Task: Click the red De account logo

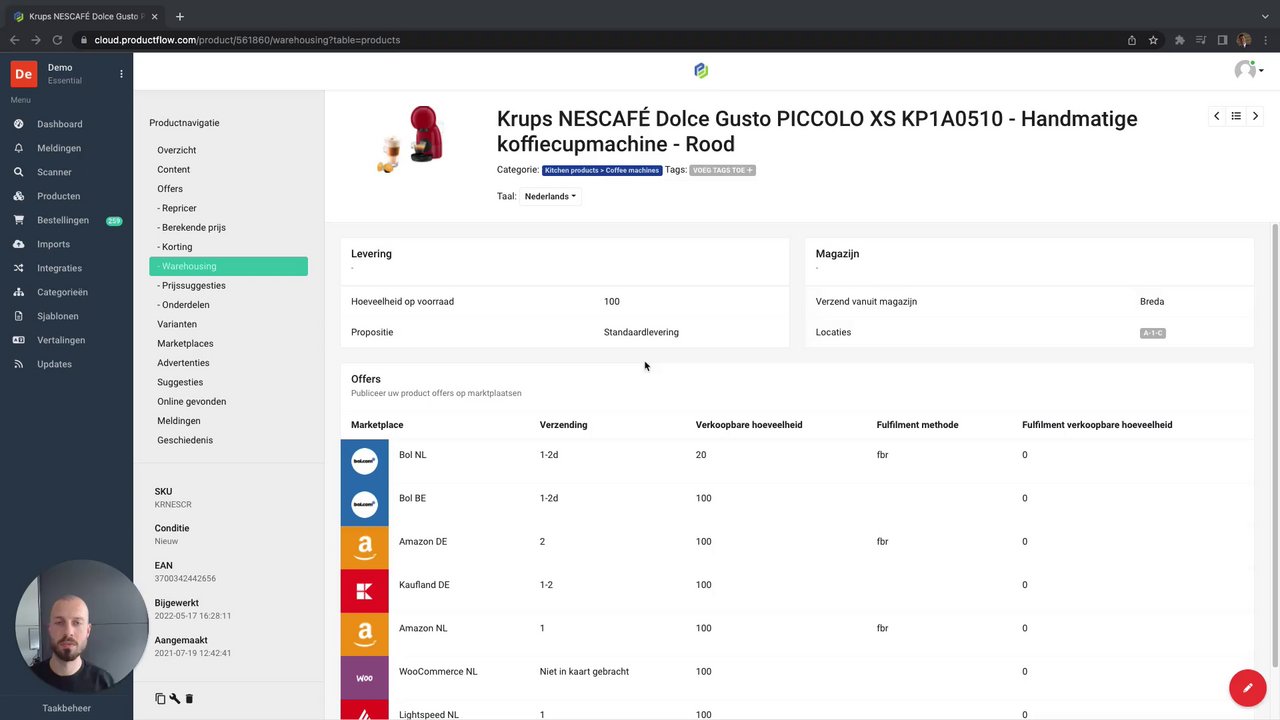Action: click(23, 74)
